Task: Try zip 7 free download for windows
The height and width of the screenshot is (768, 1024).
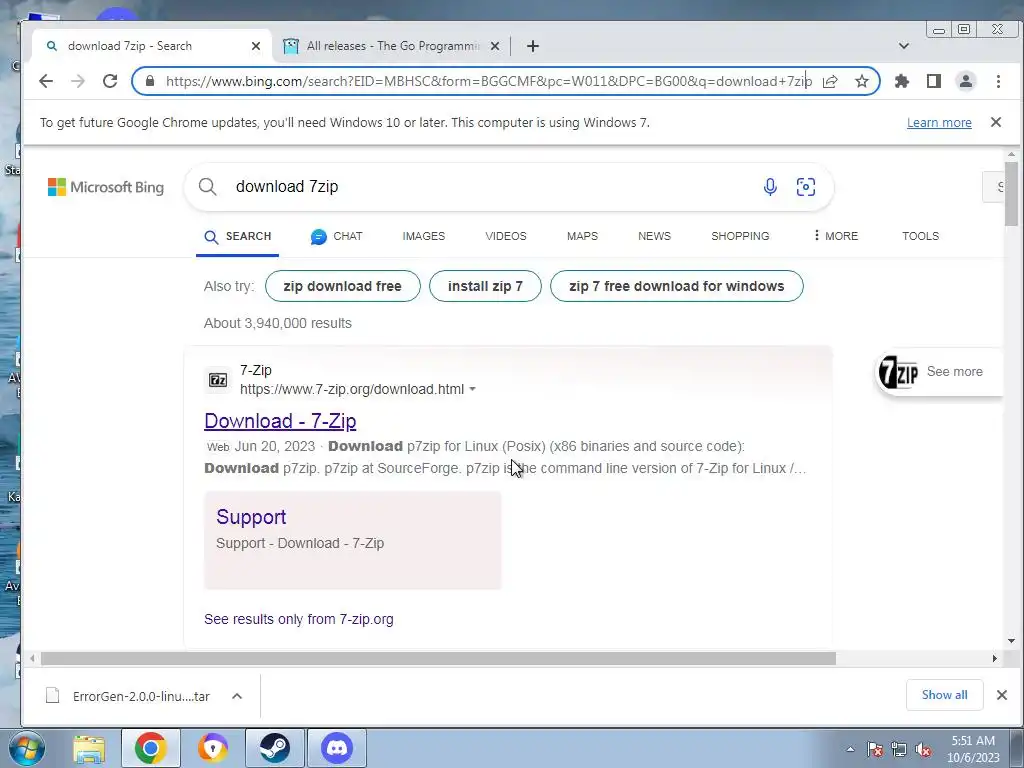Action: 677,286
